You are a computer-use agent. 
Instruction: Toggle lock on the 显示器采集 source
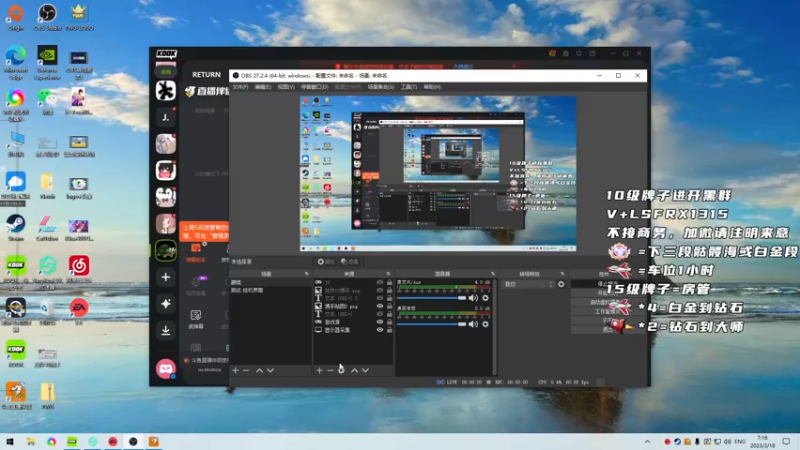coord(389,330)
